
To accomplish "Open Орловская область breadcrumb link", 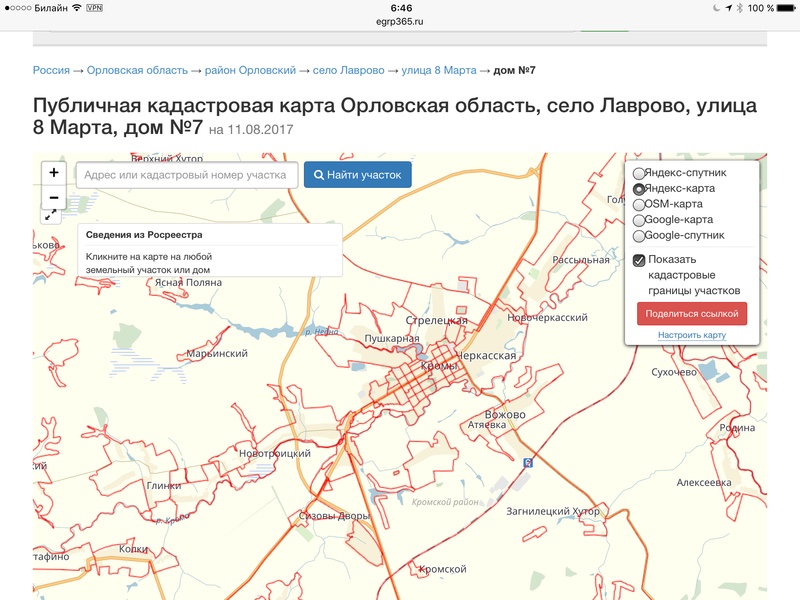I will pyautogui.click(x=137, y=70).
